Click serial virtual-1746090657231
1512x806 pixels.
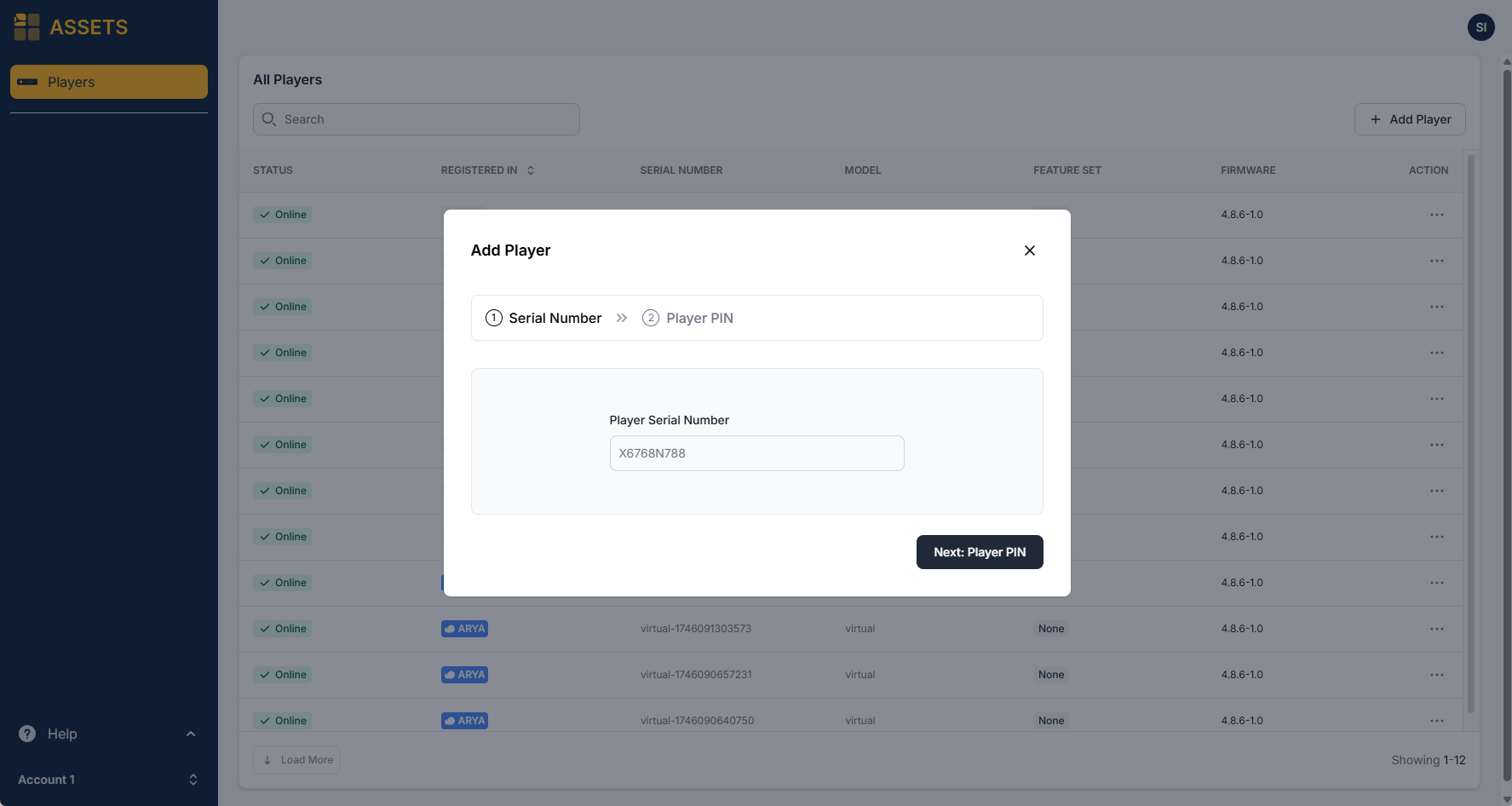(x=696, y=675)
